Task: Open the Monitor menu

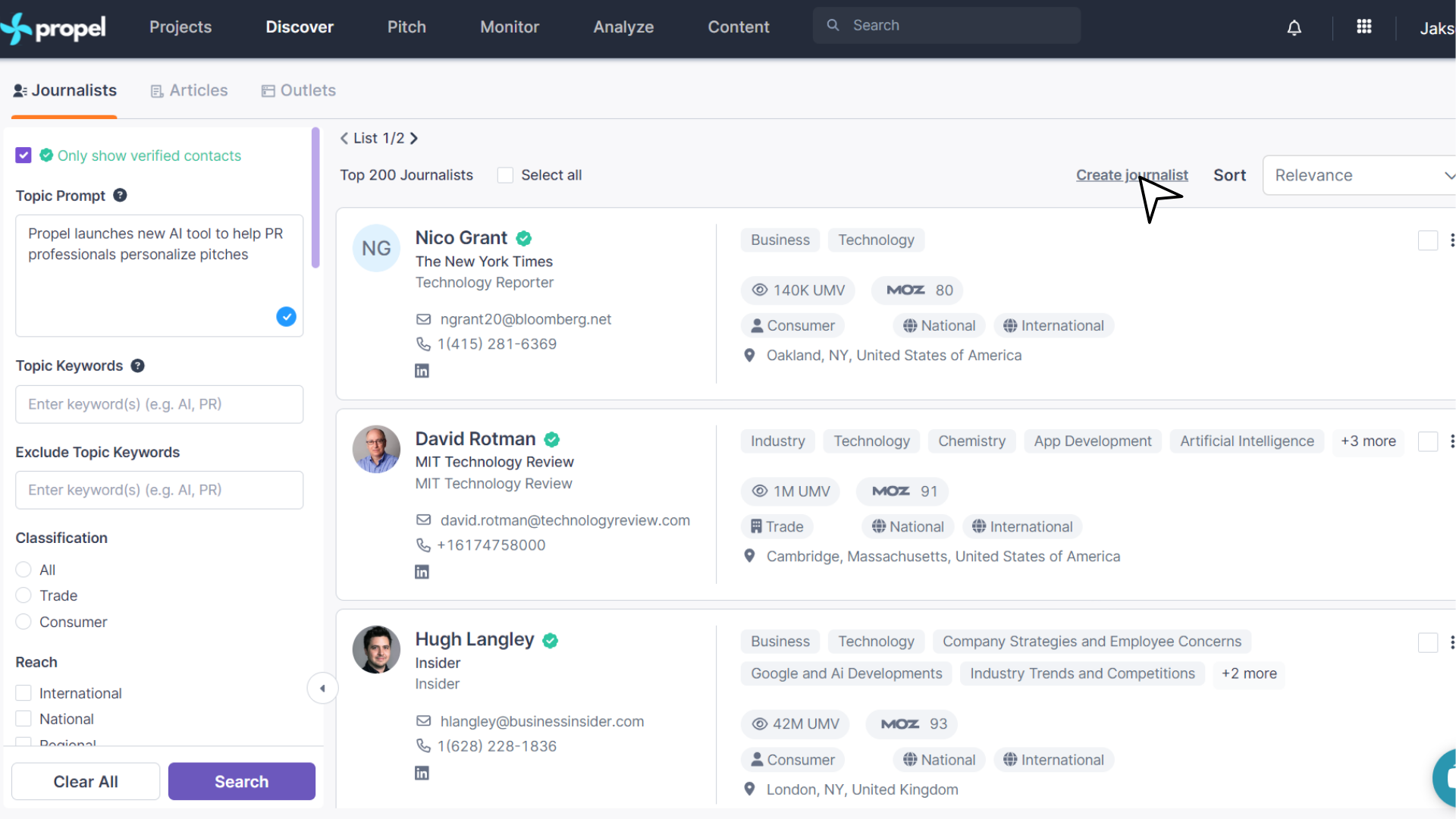Action: tap(510, 27)
